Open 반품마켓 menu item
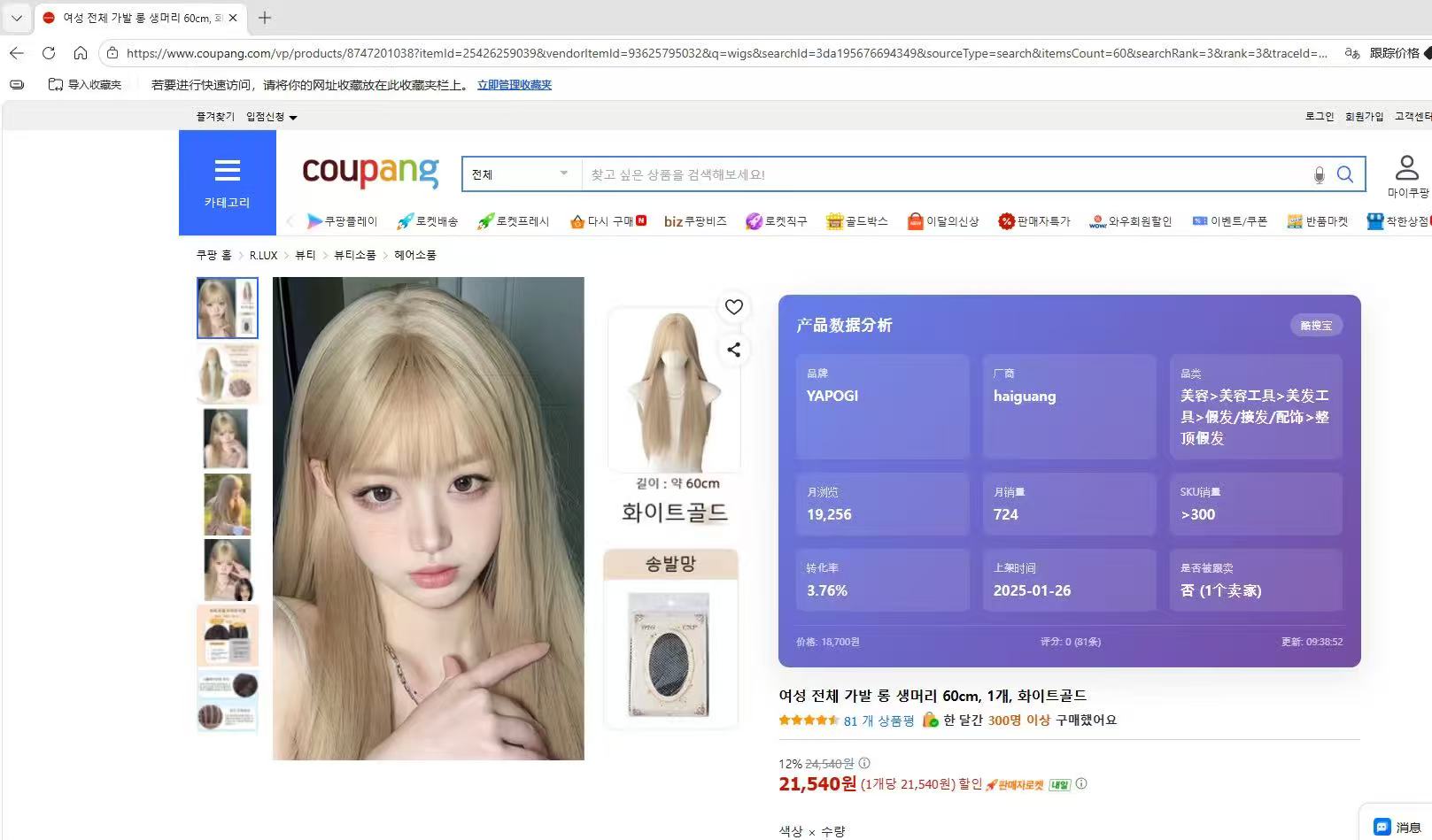 (1317, 221)
